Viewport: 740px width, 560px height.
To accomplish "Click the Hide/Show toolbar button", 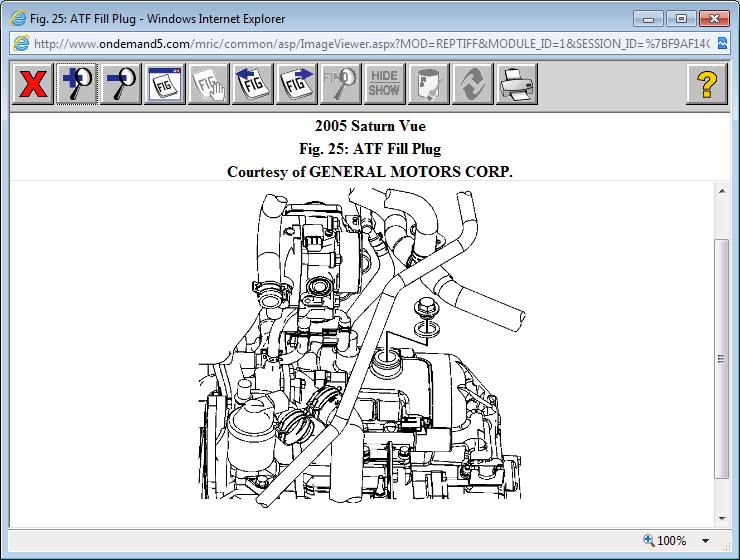I will pyautogui.click(x=385, y=84).
